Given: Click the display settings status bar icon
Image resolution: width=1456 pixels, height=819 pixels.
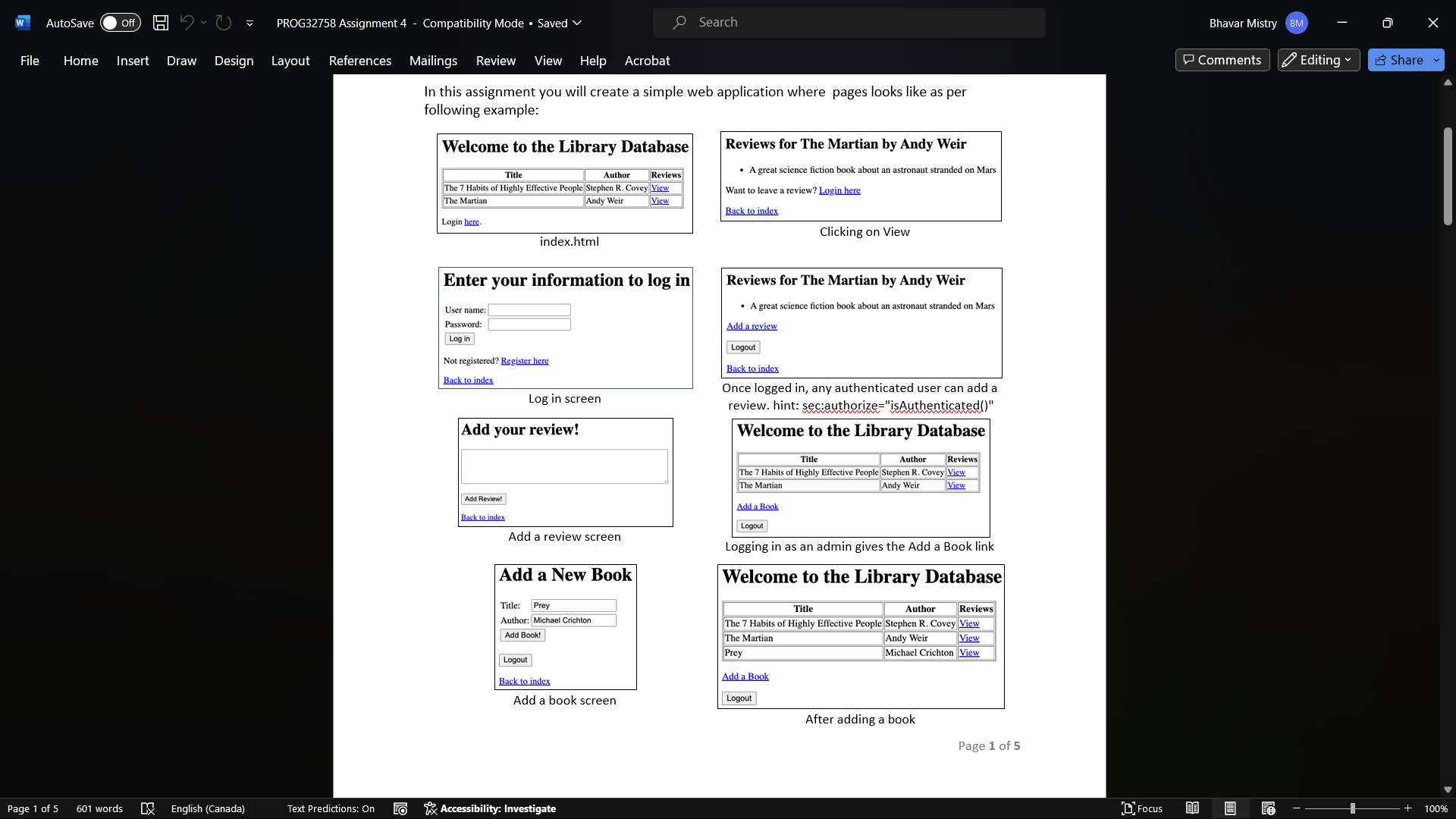Looking at the screenshot, I should pyautogui.click(x=400, y=808).
